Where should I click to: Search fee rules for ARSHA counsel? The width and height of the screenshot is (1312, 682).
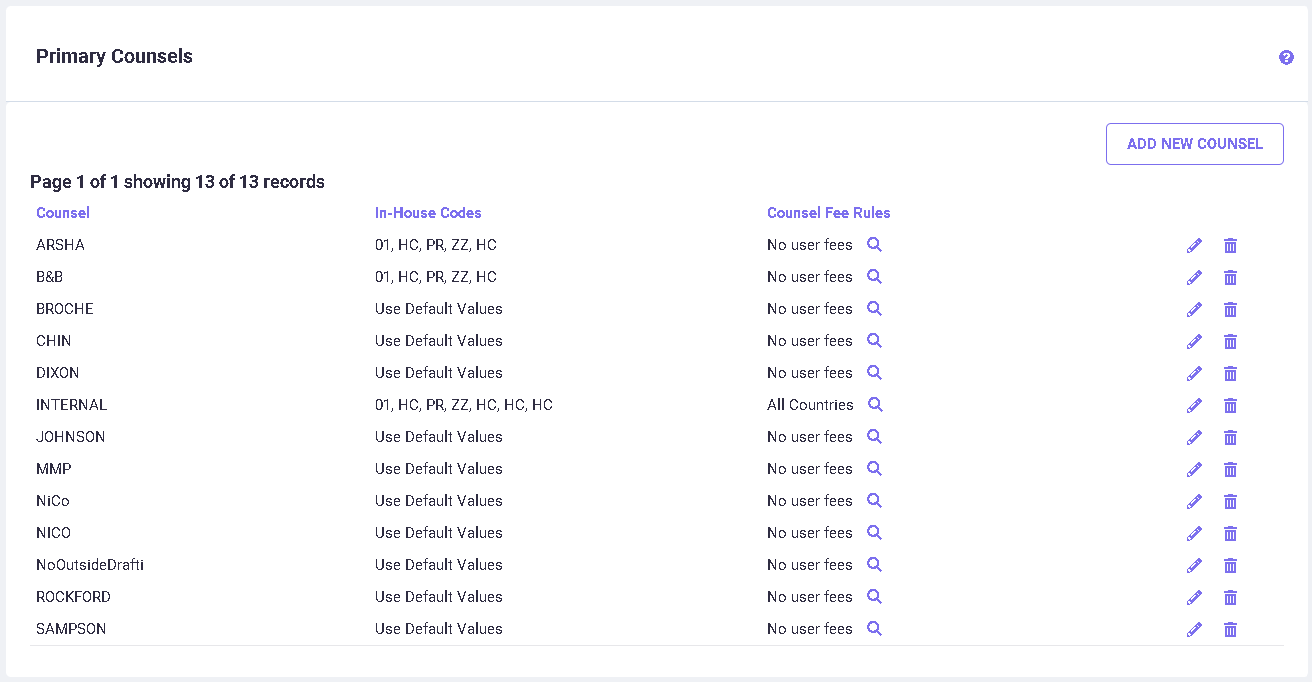click(x=874, y=245)
